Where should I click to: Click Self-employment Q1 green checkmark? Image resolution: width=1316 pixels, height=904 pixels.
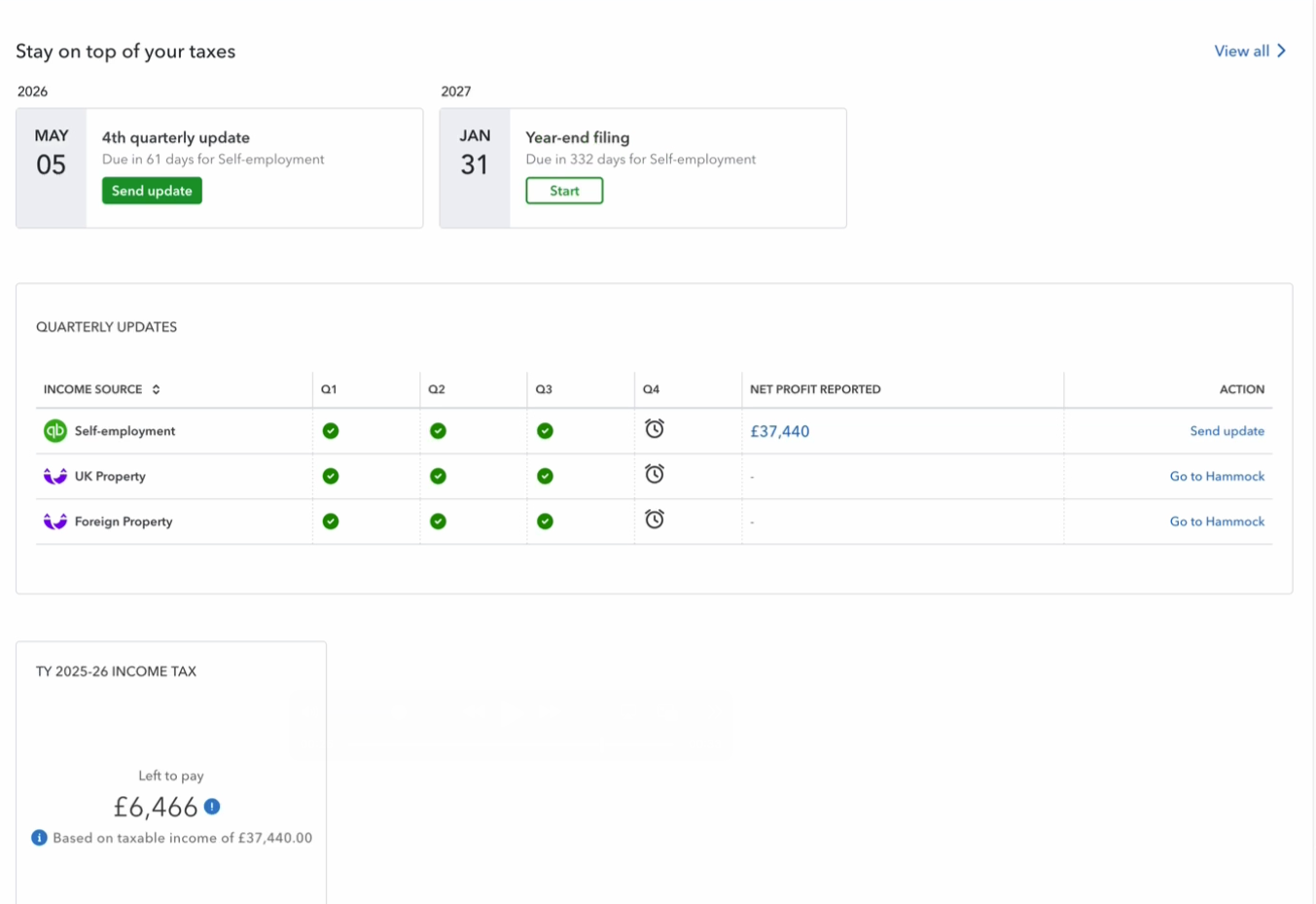tap(331, 431)
